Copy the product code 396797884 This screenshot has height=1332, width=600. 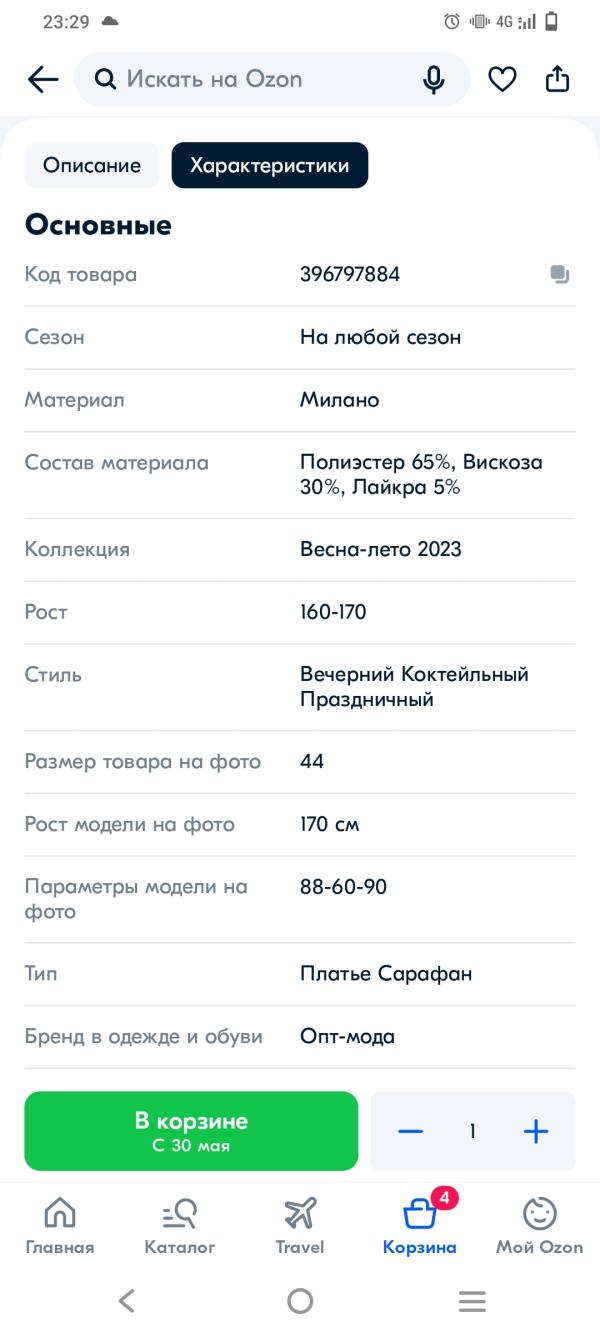click(560, 274)
